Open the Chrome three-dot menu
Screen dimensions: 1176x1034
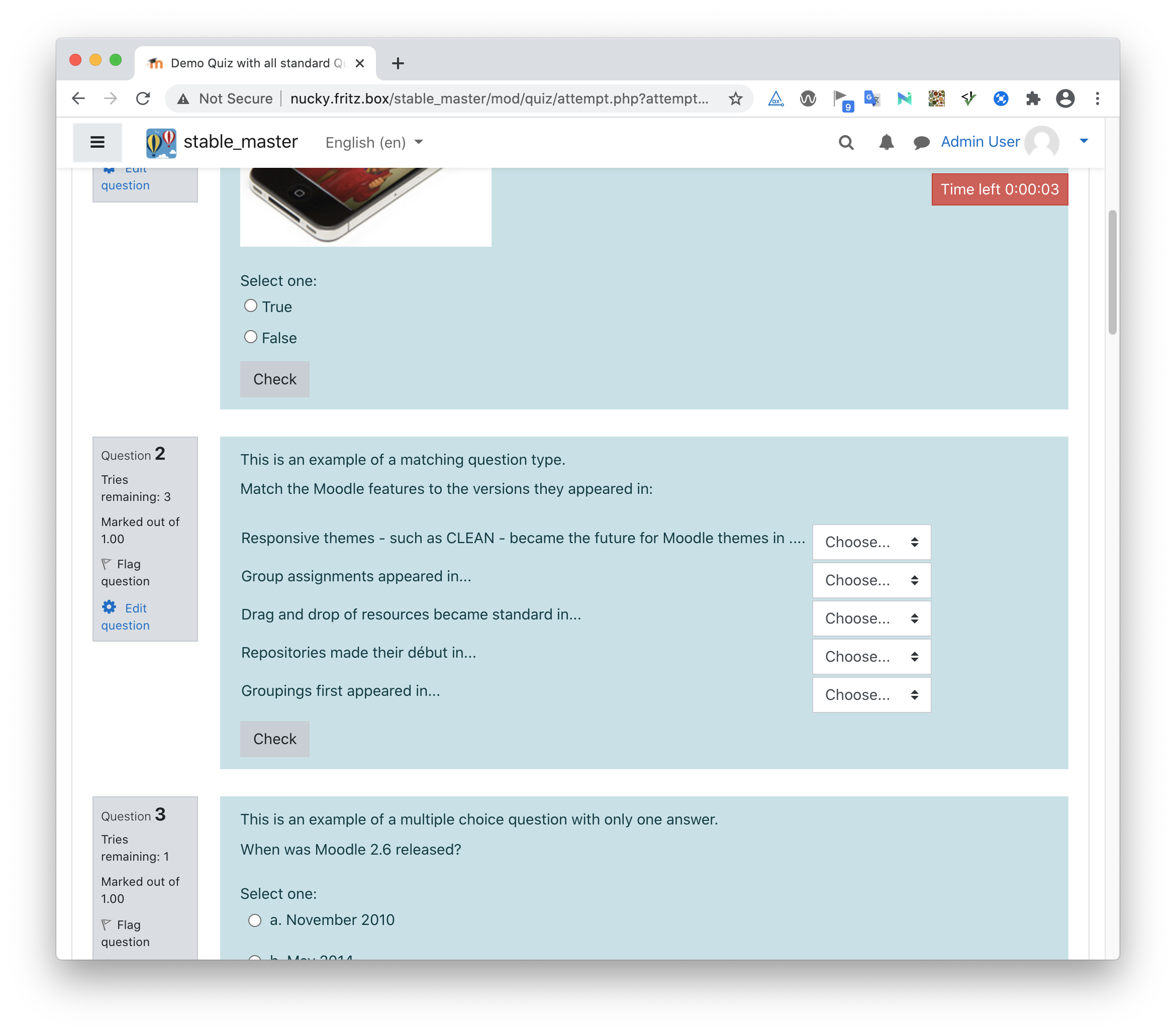(x=1097, y=98)
